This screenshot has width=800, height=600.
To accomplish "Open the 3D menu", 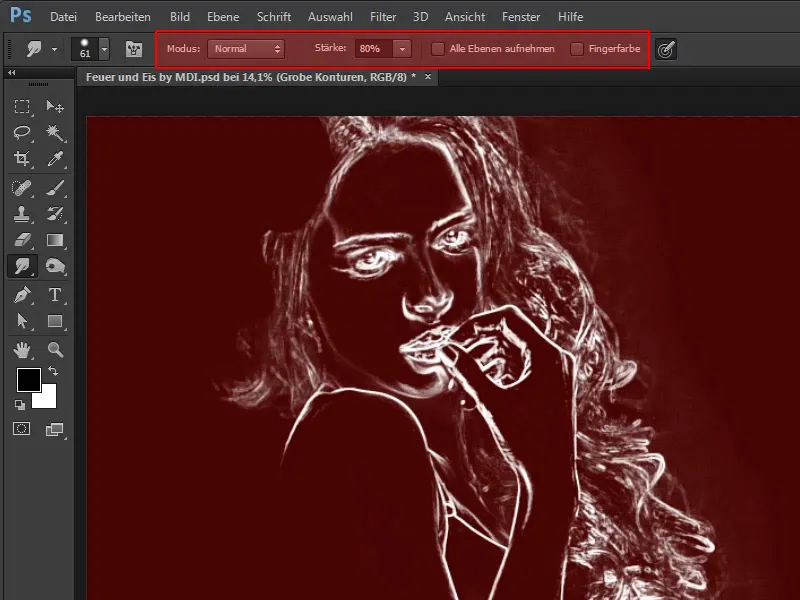I will (x=420, y=17).
